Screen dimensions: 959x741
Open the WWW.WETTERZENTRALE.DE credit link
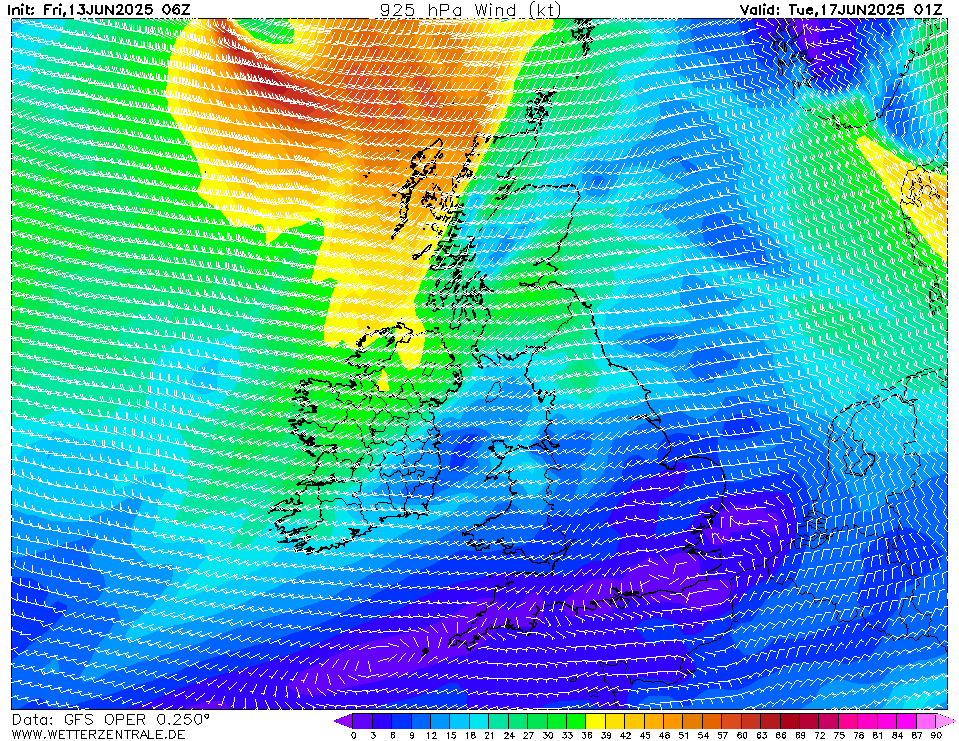pyautogui.click(x=98, y=734)
